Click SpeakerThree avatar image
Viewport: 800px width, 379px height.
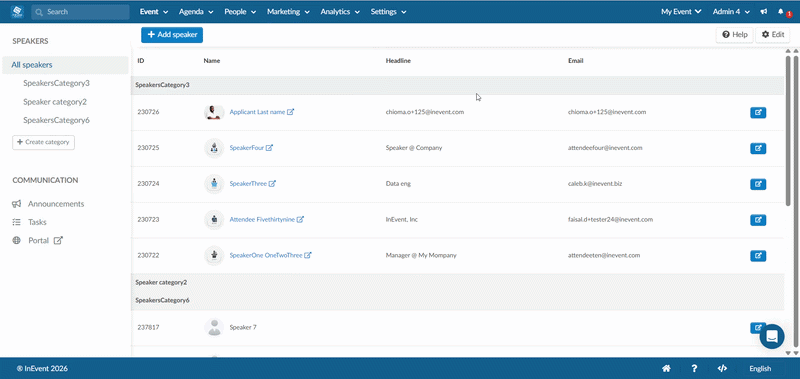click(x=214, y=184)
